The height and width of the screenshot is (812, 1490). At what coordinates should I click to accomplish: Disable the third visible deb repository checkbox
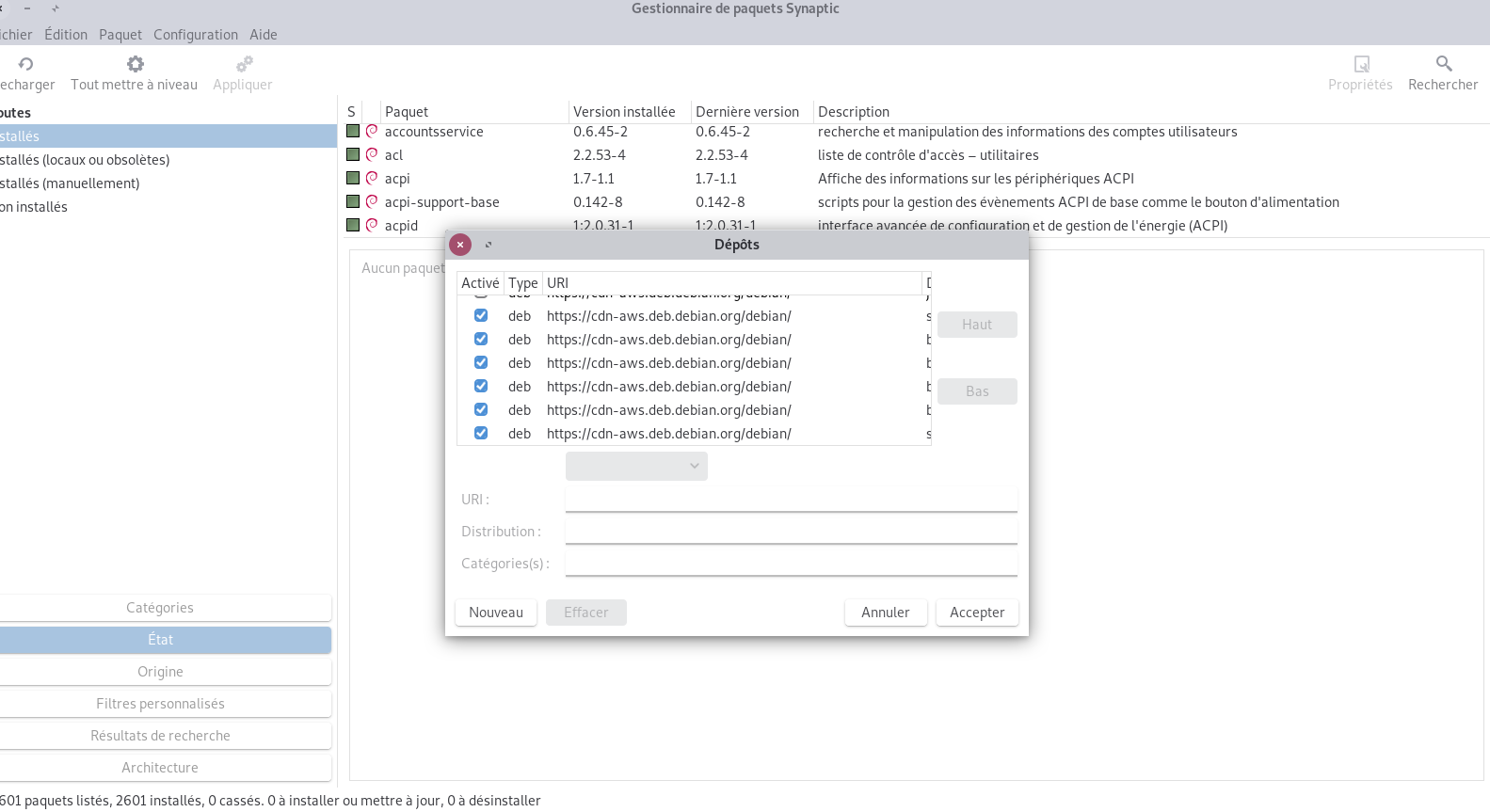click(x=481, y=363)
